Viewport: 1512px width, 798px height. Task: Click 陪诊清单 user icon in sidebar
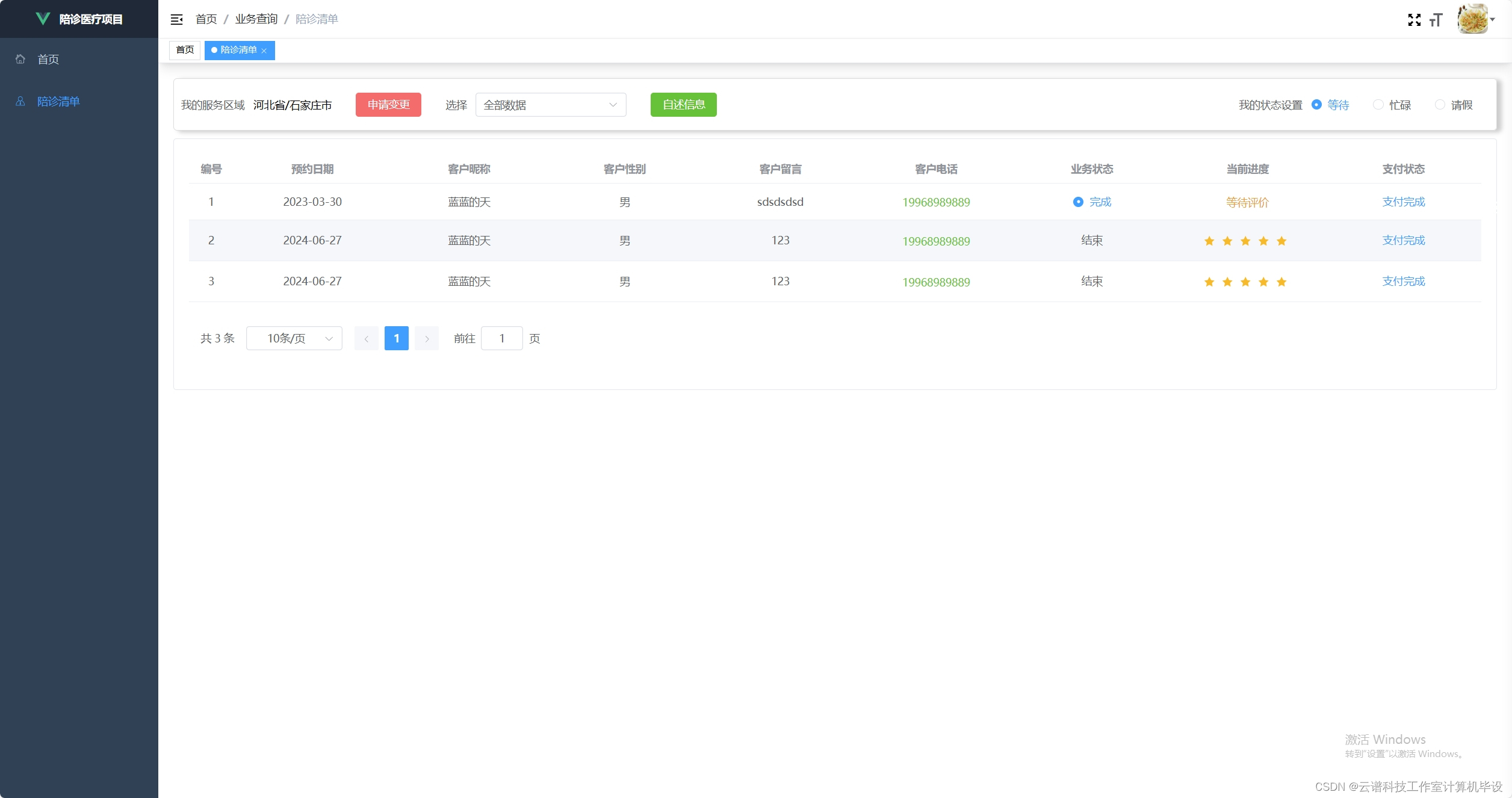click(20, 101)
